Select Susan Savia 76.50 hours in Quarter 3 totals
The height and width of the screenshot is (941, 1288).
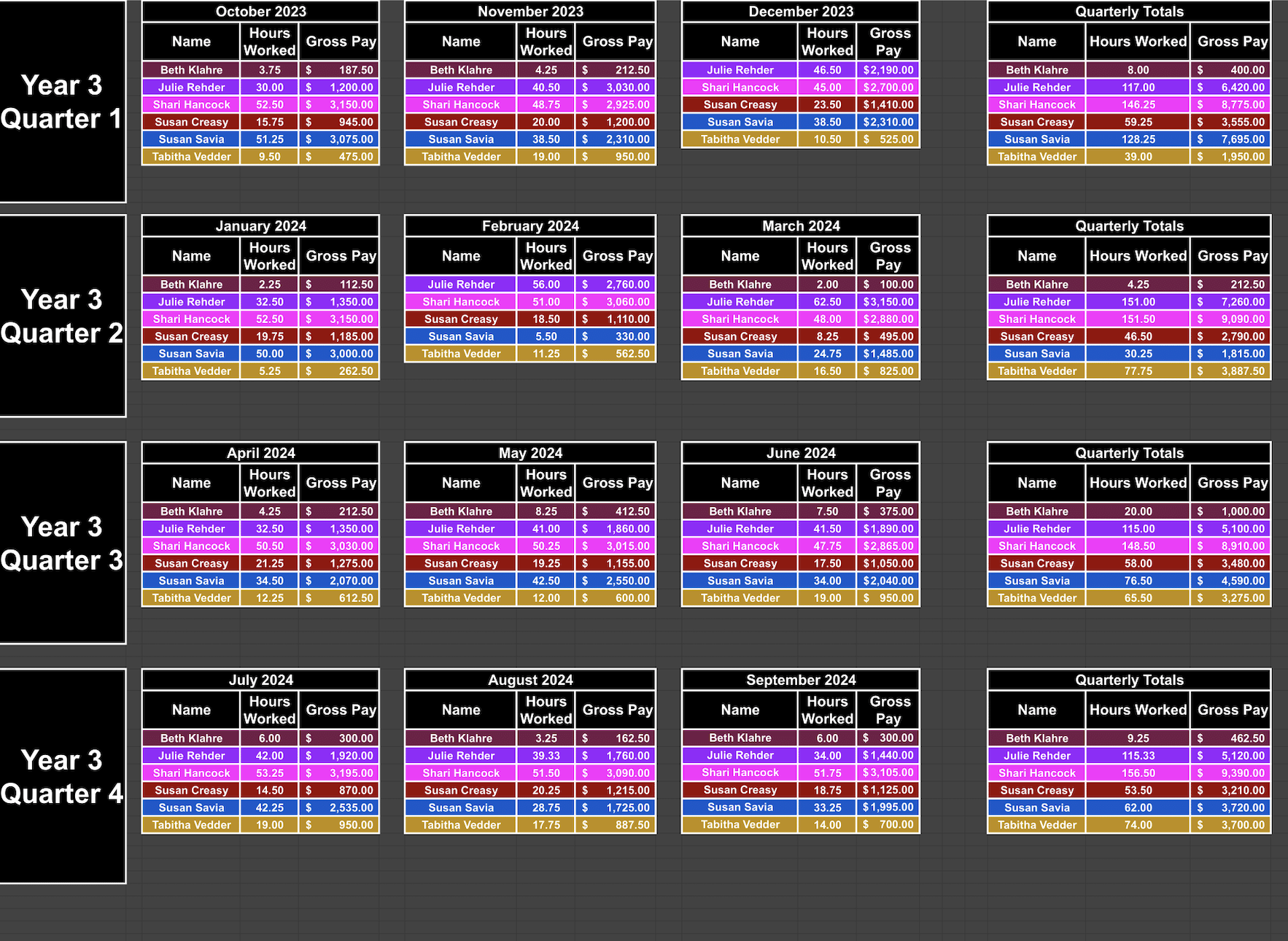click(1138, 581)
